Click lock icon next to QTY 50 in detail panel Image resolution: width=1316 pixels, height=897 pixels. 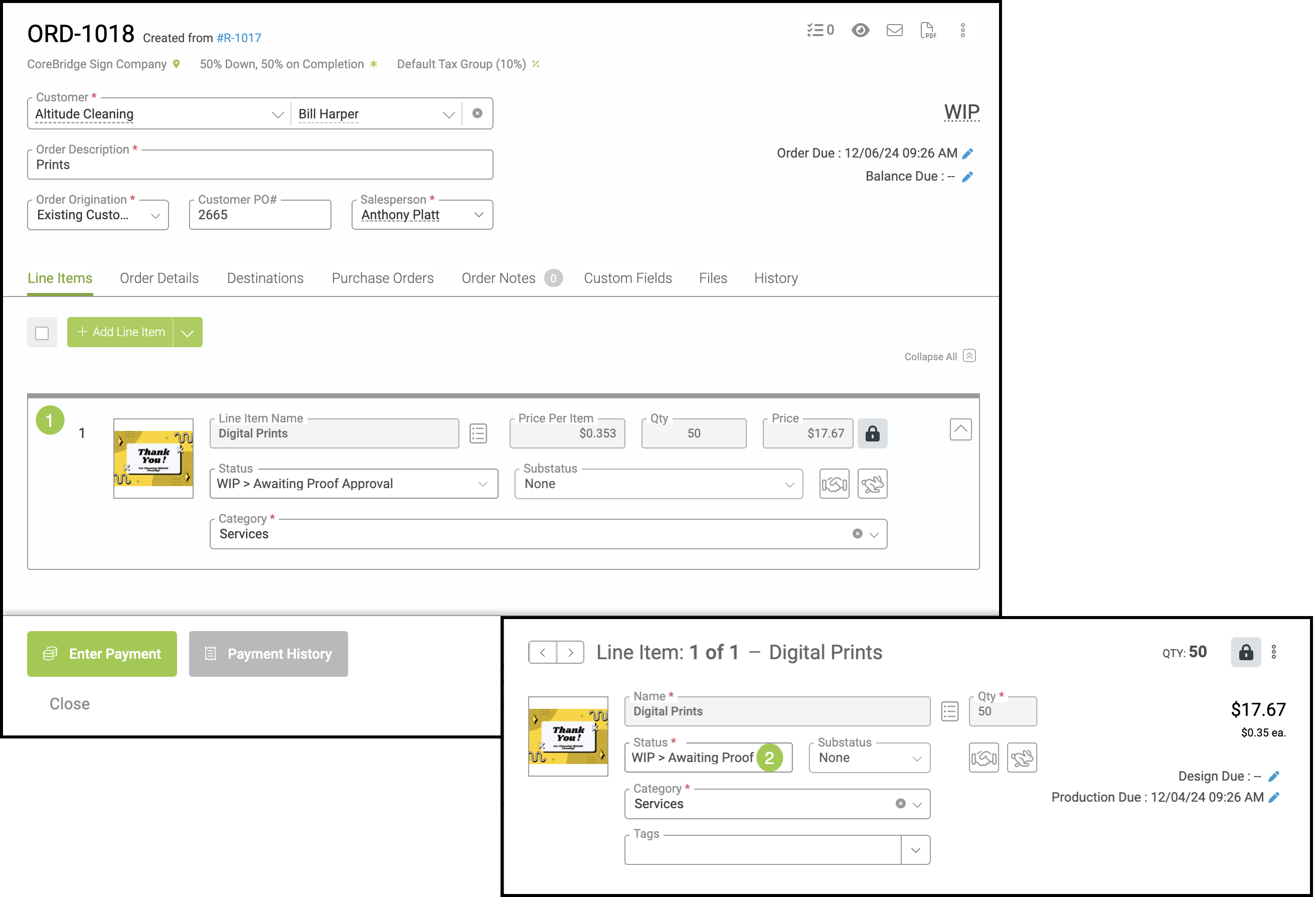[x=1245, y=652]
